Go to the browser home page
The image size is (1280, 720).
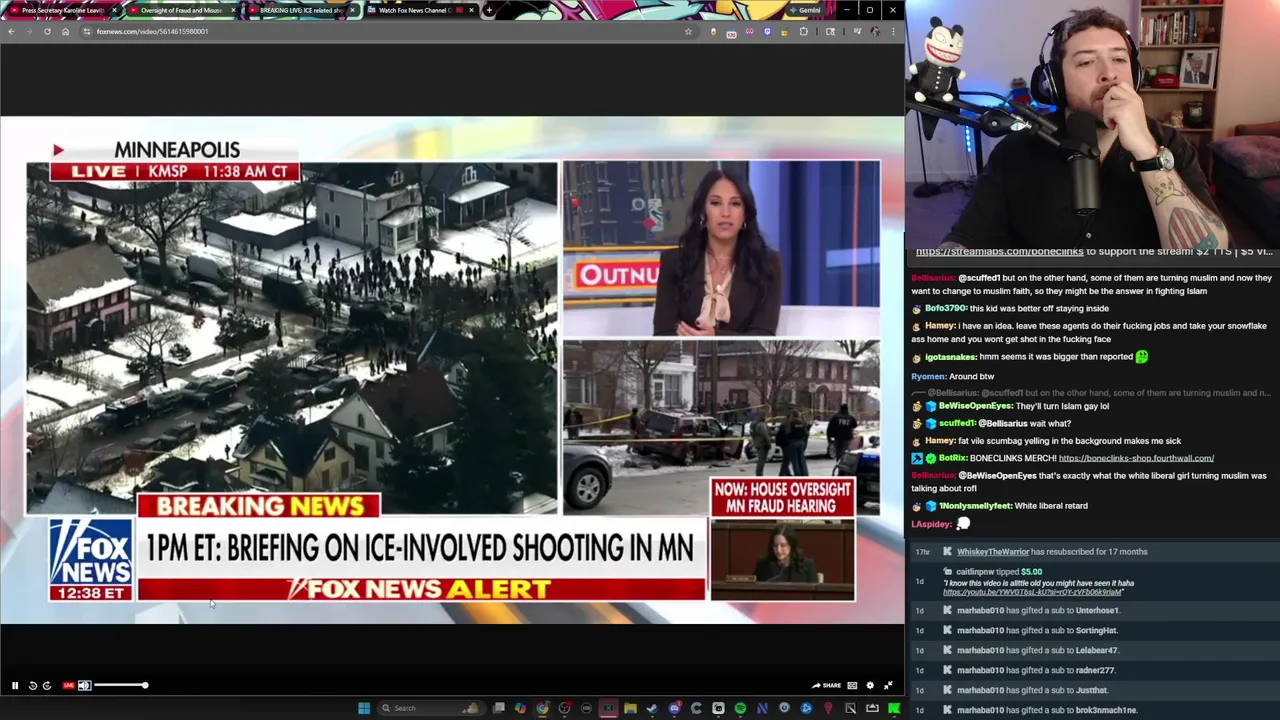coord(65,31)
